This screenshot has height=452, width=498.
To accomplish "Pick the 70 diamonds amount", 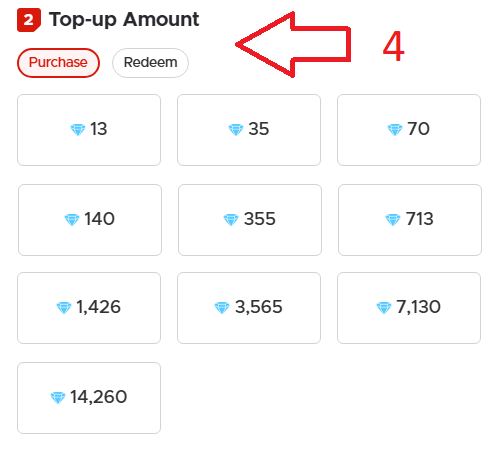I will [409, 130].
